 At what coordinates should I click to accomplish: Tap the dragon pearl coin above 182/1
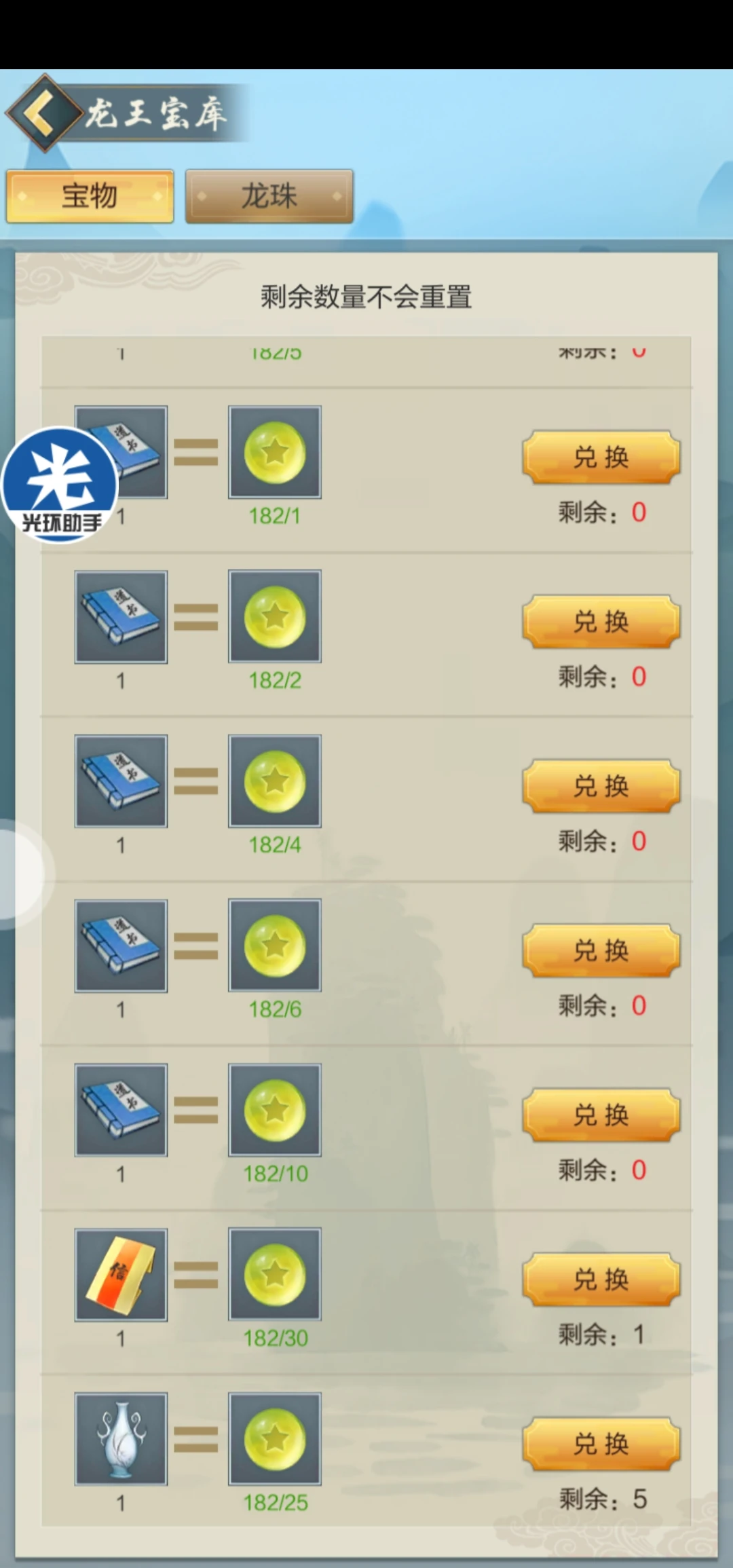pyautogui.click(x=275, y=452)
